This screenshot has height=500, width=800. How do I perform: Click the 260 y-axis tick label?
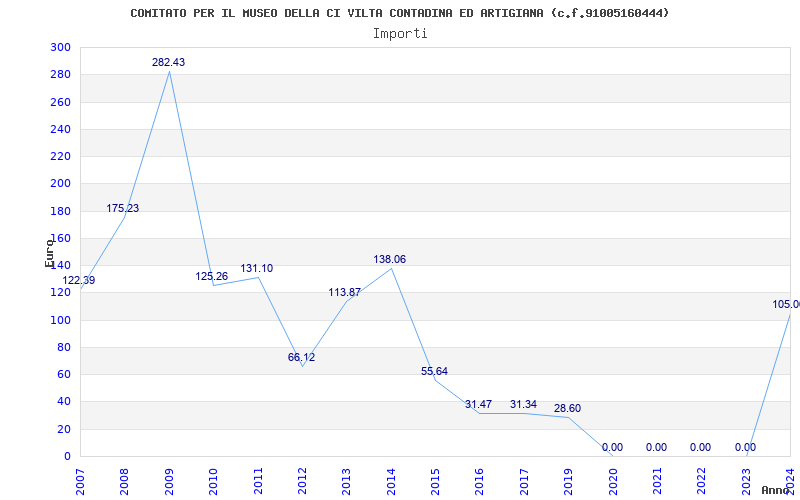click(x=61, y=102)
